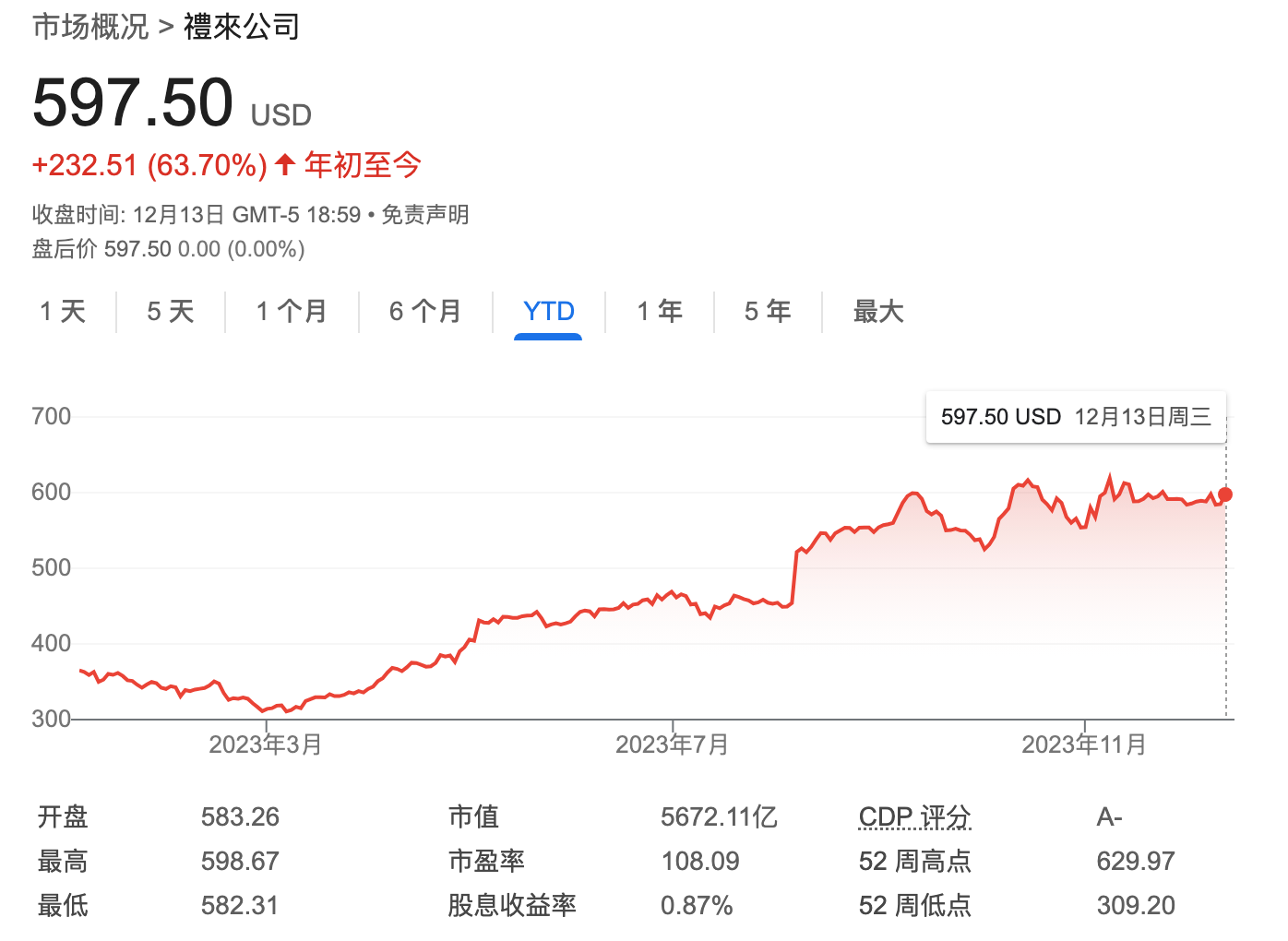This screenshot has height=941, width=1288.
Task: Click the 收盘时间 12月13日 timestamp text
Action: point(197,215)
